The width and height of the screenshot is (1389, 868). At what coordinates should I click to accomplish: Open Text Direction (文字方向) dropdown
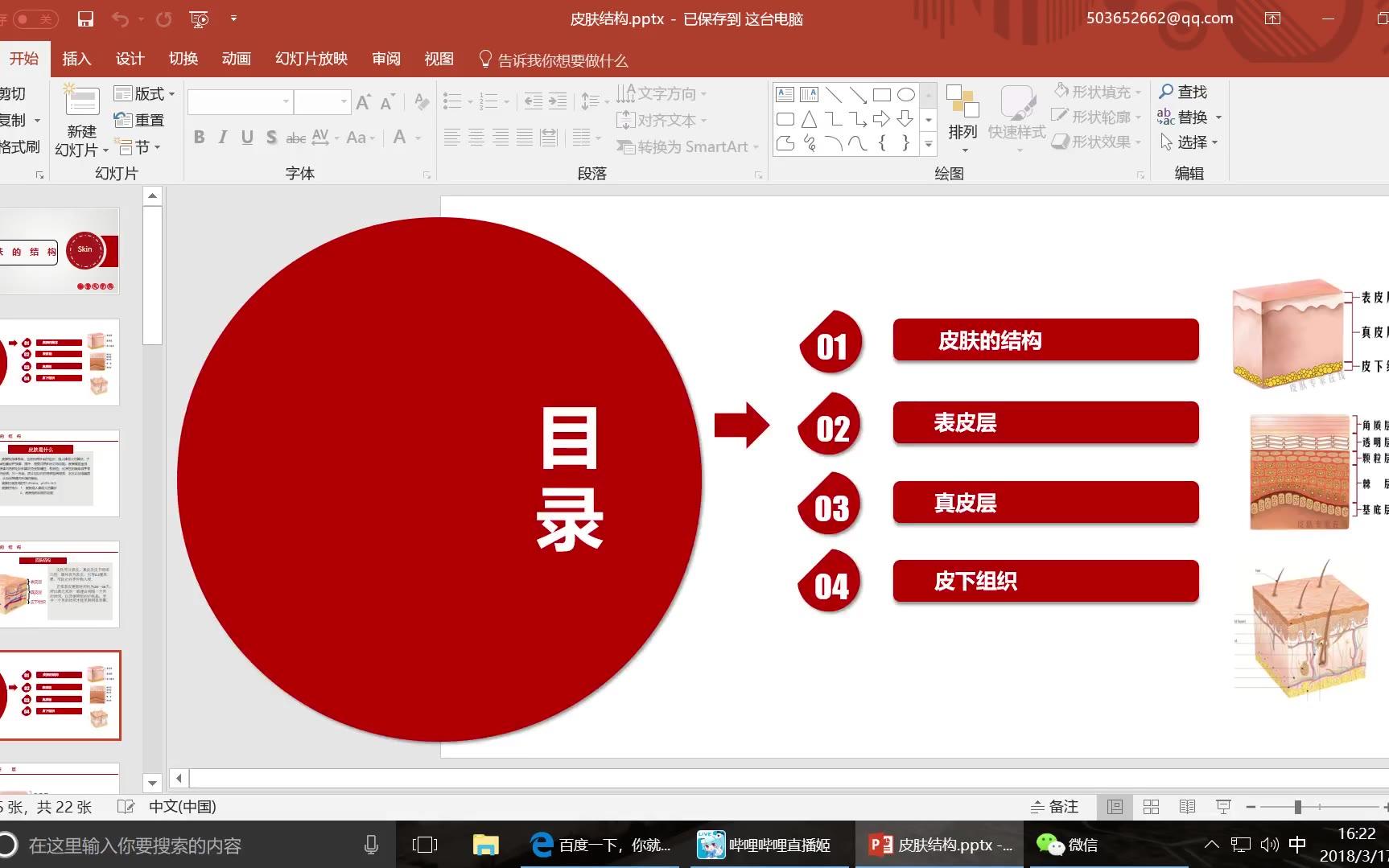click(662, 94)
